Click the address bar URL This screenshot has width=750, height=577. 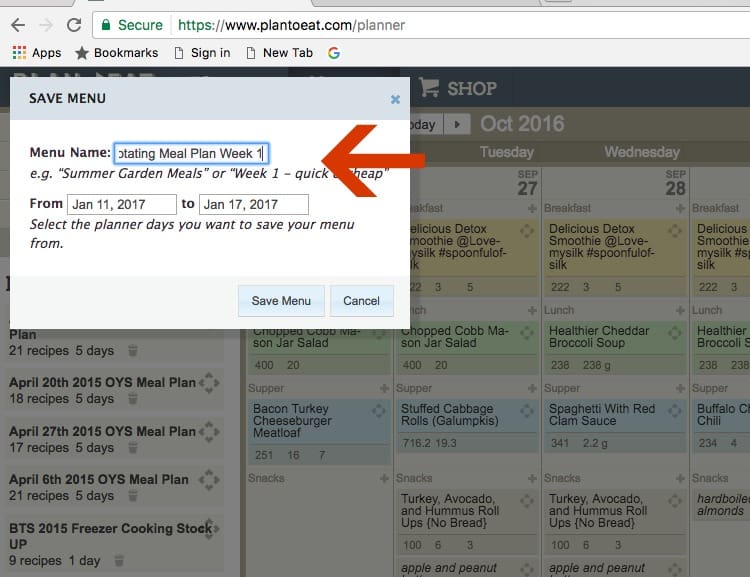point(291,25)
